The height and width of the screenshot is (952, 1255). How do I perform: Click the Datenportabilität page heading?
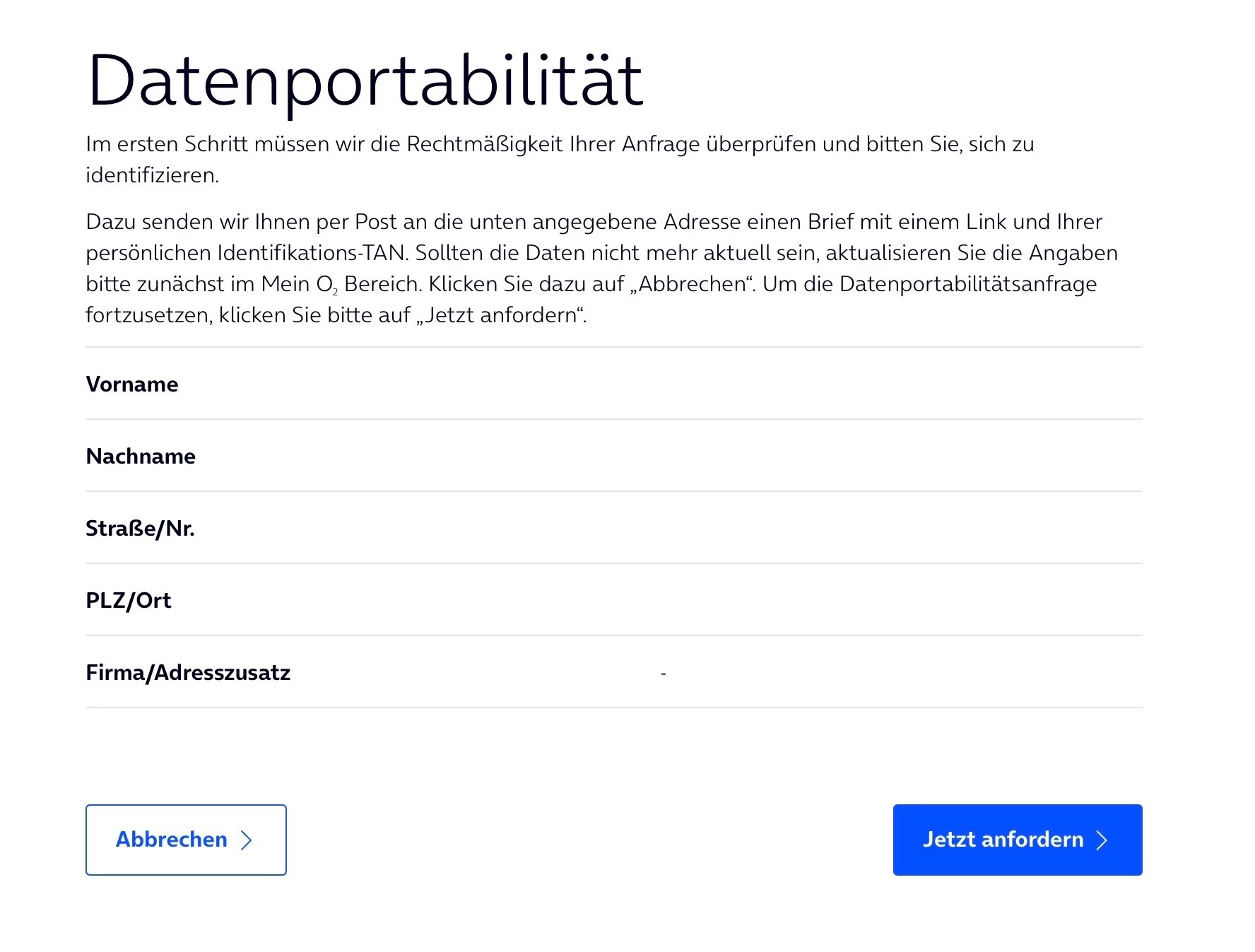point(365,81)
